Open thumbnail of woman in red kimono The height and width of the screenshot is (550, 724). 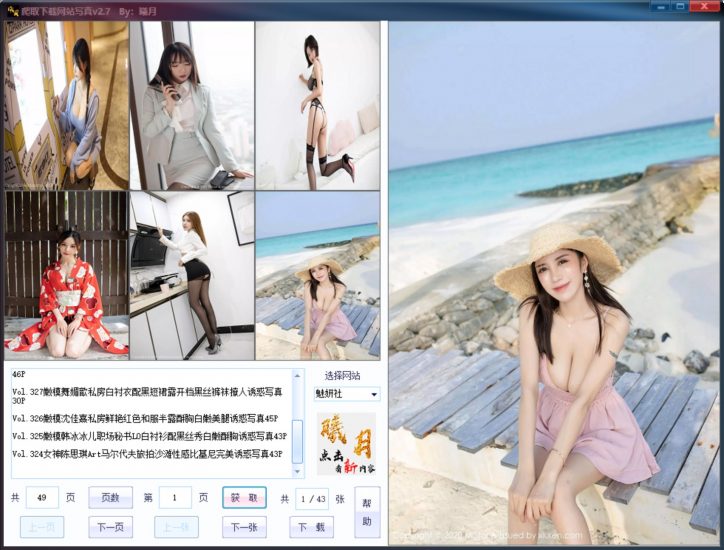[66, 276]
